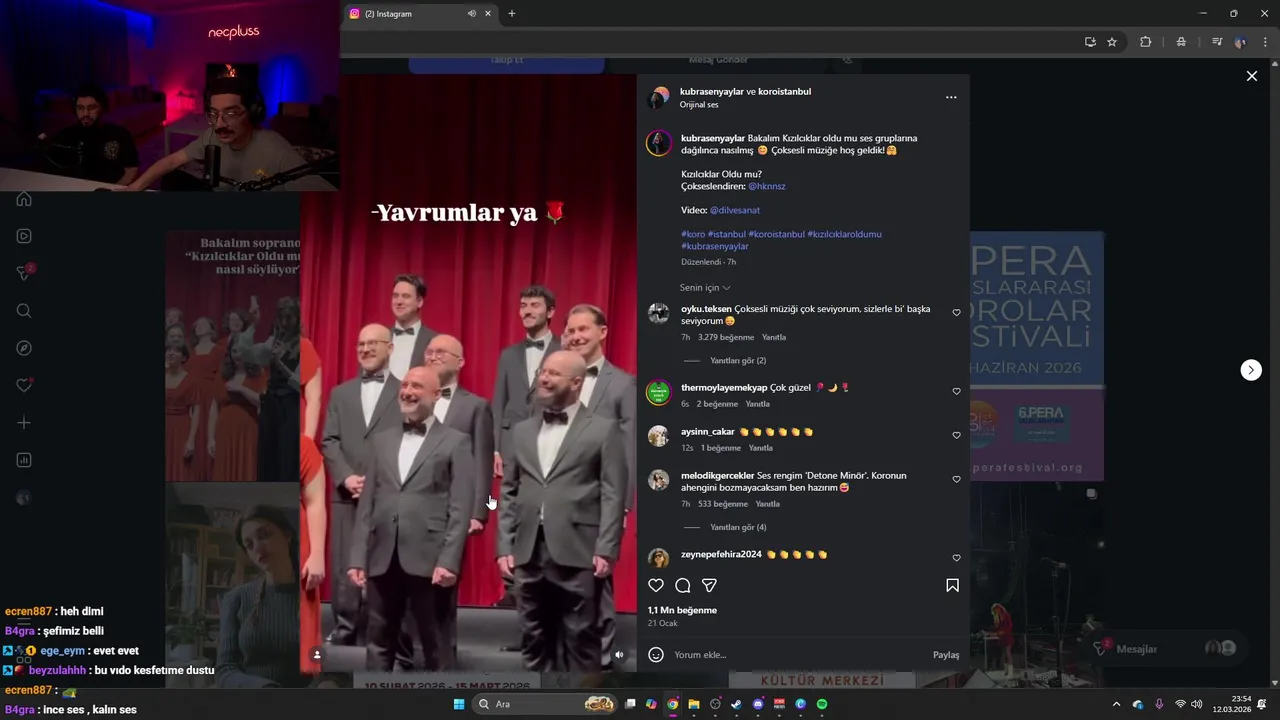1280x720 pixels.
Task: Mute the Instagram browser tab audio
Action: click(472, 13)
